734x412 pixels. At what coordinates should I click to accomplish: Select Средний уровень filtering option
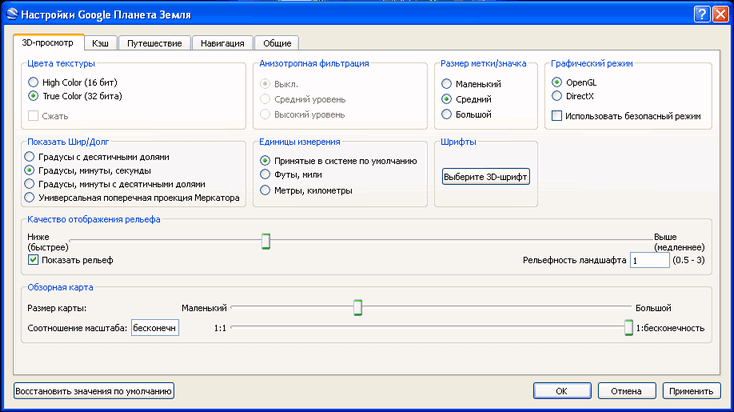[303, 99]
